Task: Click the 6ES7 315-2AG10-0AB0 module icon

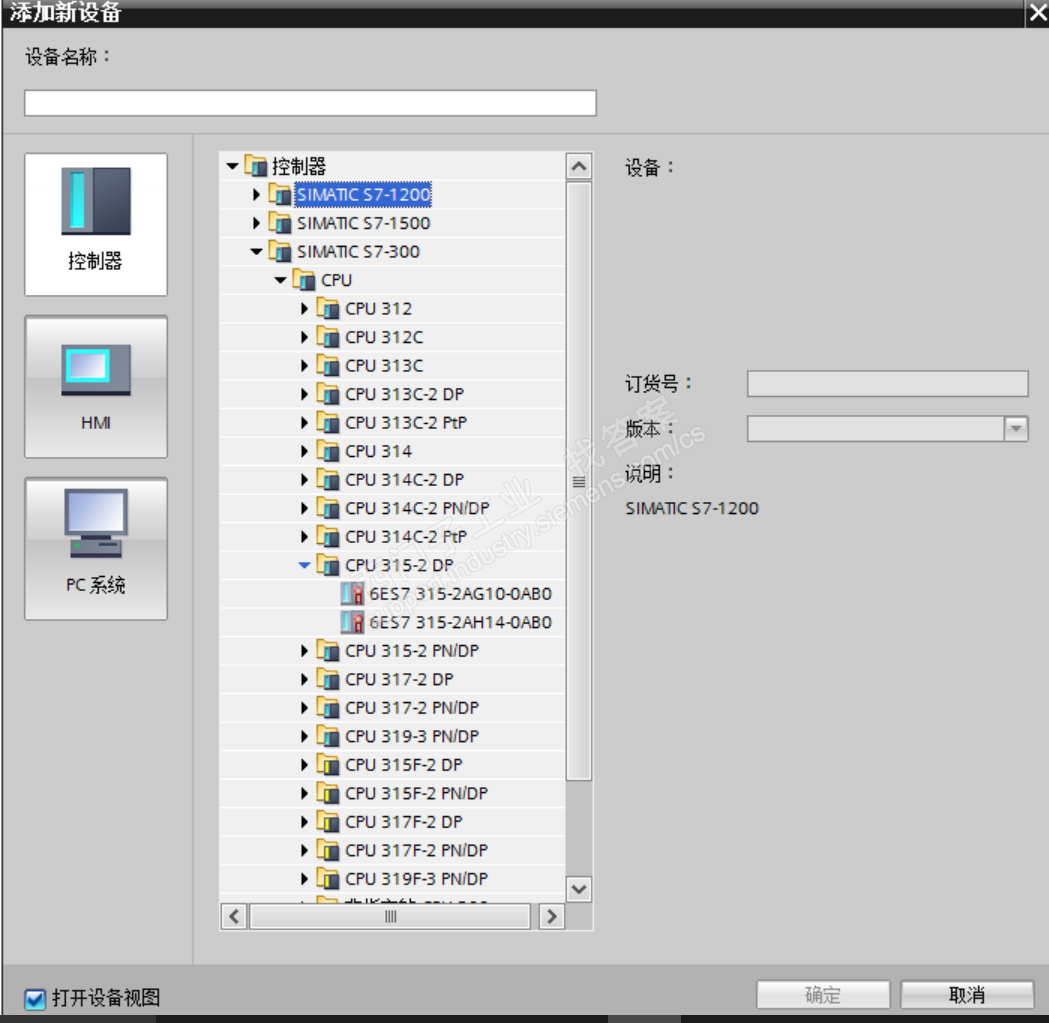Action: pyautogui.click(x=353, y=593)
